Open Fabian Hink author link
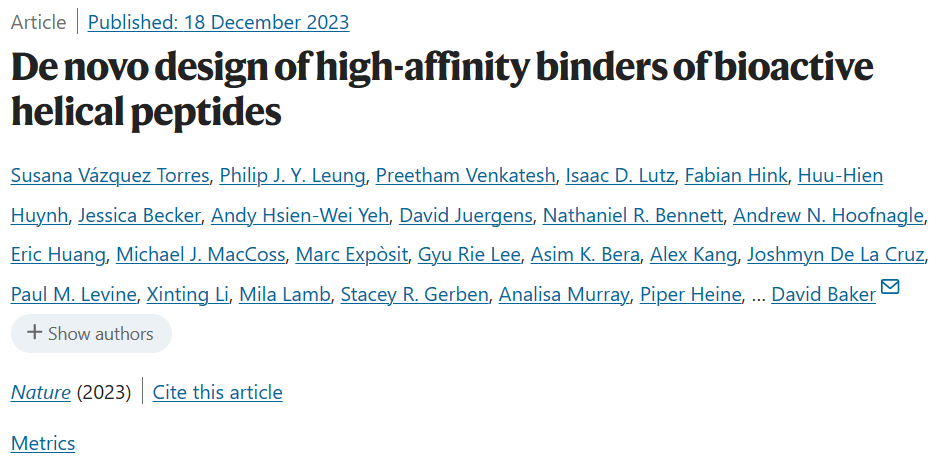Image resolution: width=936 pixels, height=460 pixels. coord(735,176)
